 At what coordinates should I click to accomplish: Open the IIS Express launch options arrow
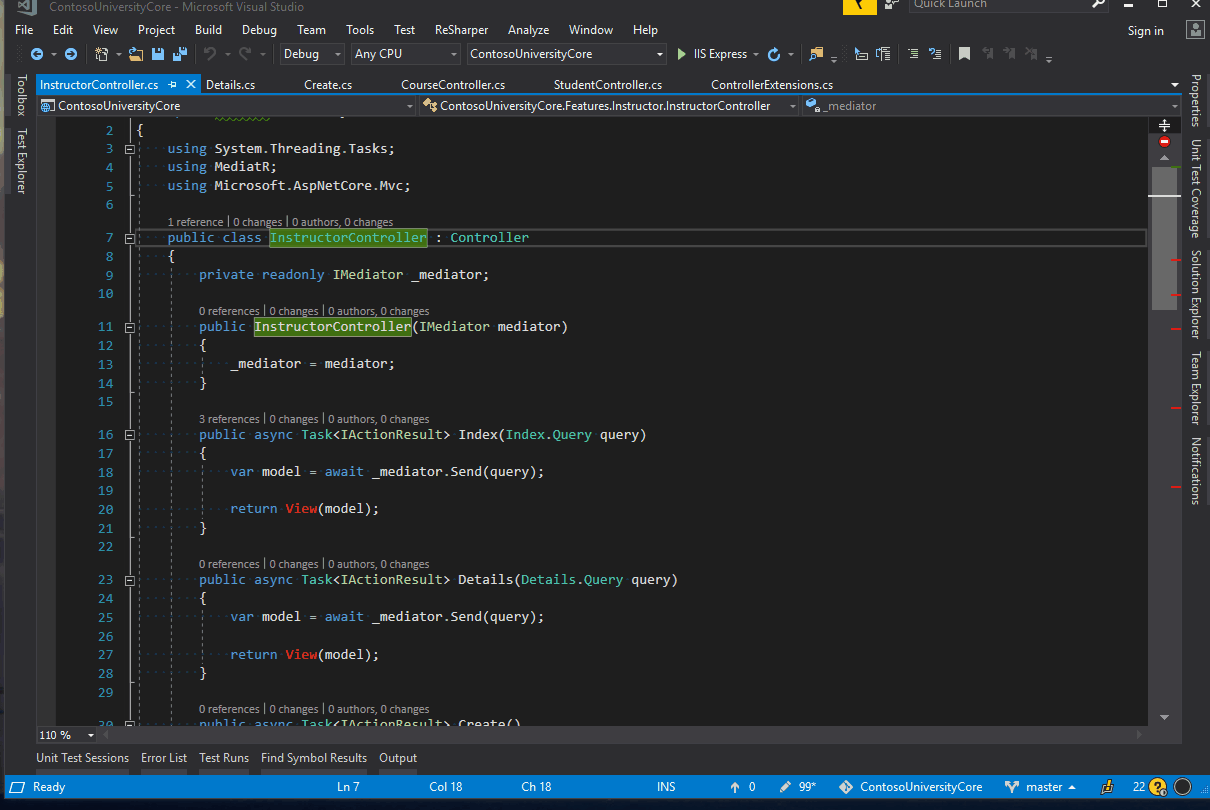click(755, 54)
